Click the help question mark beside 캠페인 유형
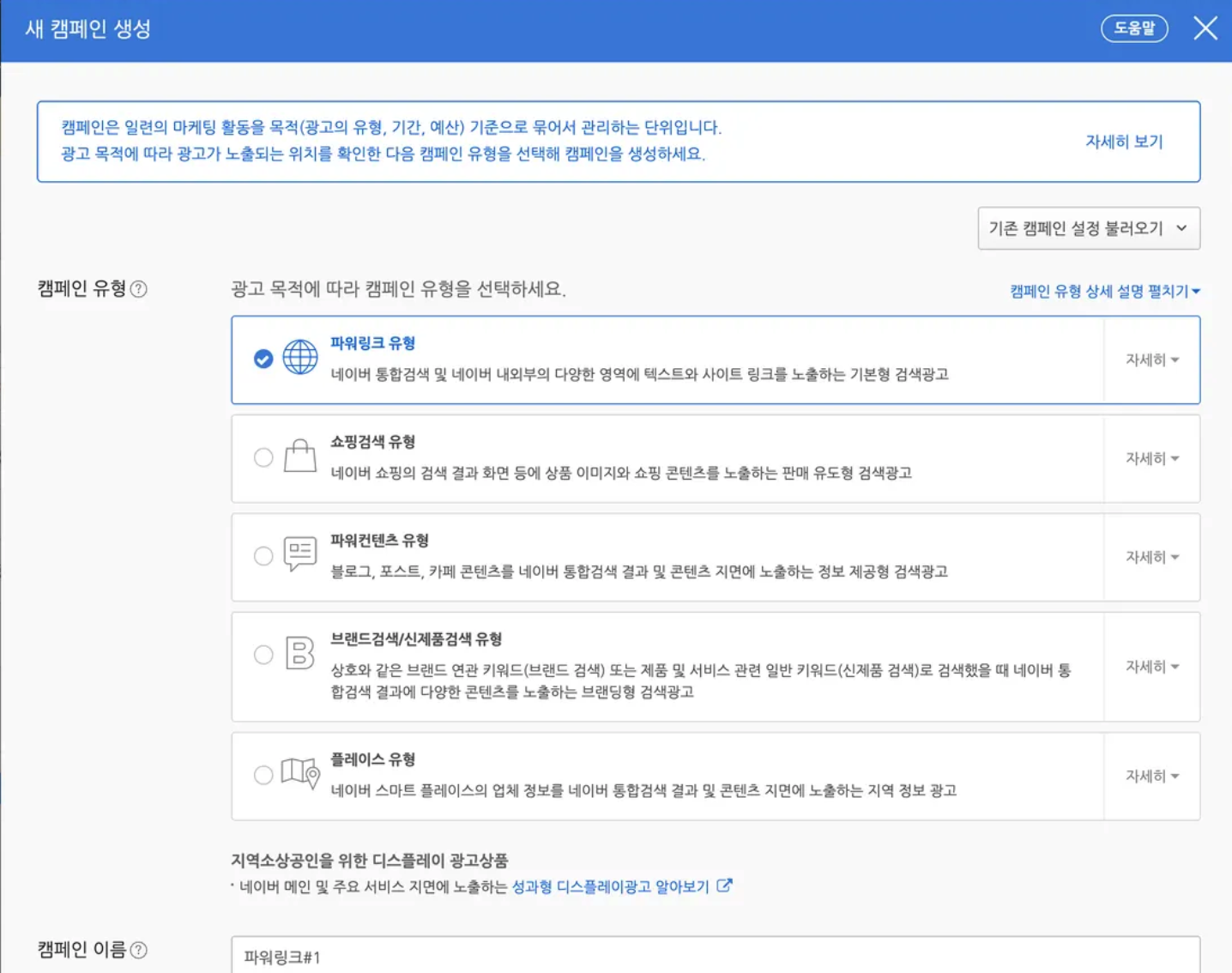1232x973 pixels. coord(138,289)
